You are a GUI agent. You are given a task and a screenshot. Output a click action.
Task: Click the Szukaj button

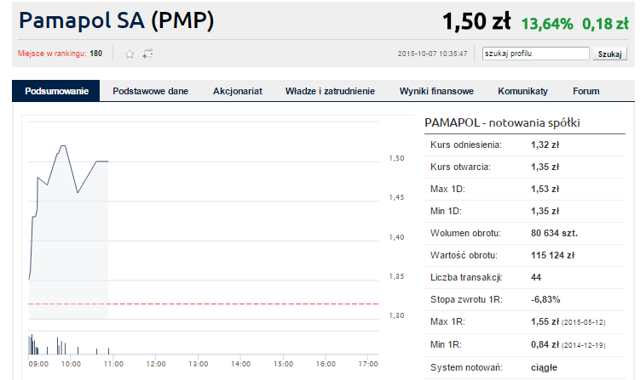[609, 54]
